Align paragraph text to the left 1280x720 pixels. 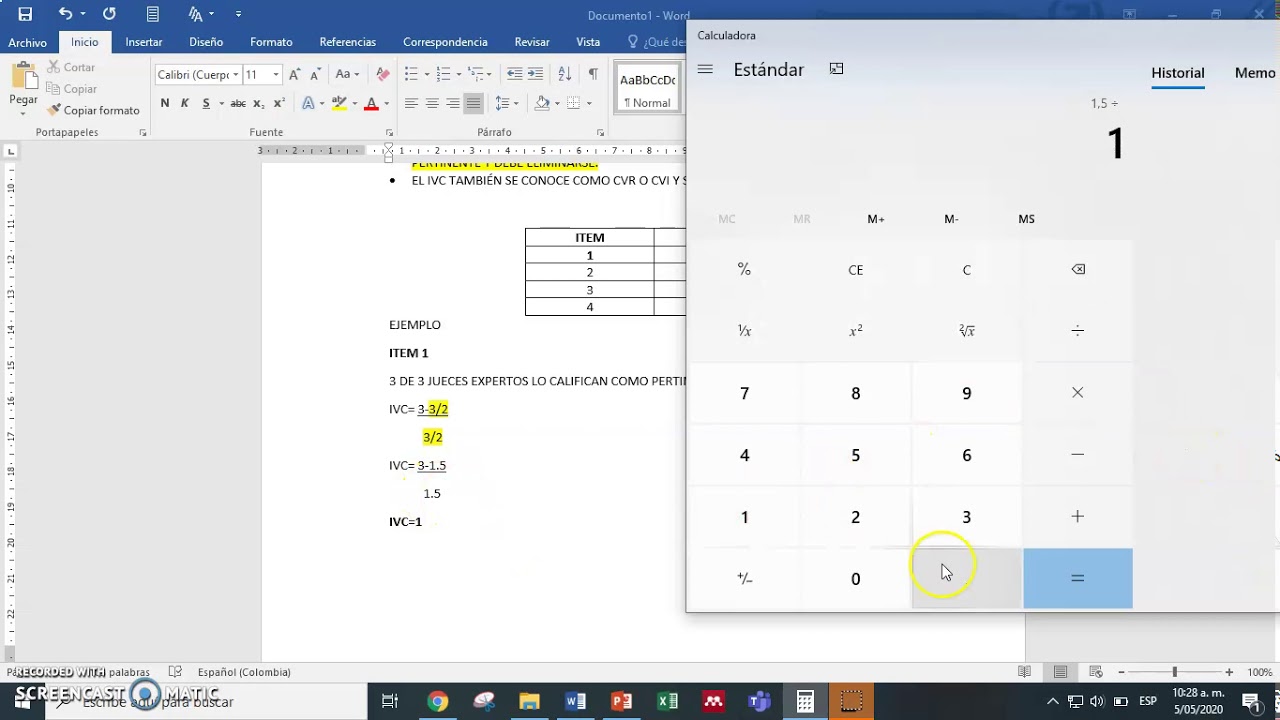pos(411,103)
